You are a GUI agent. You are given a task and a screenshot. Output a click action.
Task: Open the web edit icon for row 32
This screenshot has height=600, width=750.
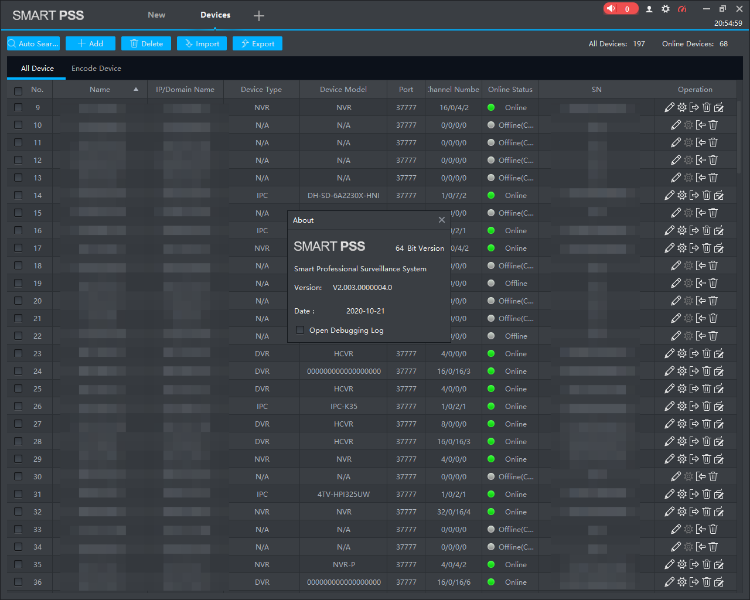pyautogui.click(x=719, y=512)
